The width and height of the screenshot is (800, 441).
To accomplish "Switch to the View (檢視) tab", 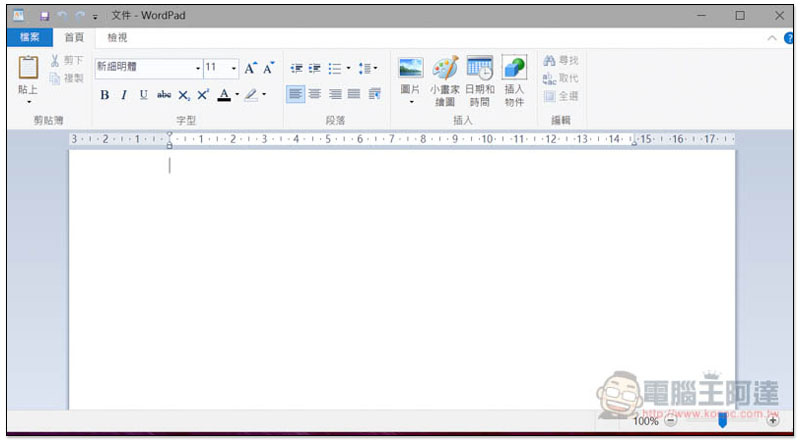I will pyautogui.click(x=117, y=38).
